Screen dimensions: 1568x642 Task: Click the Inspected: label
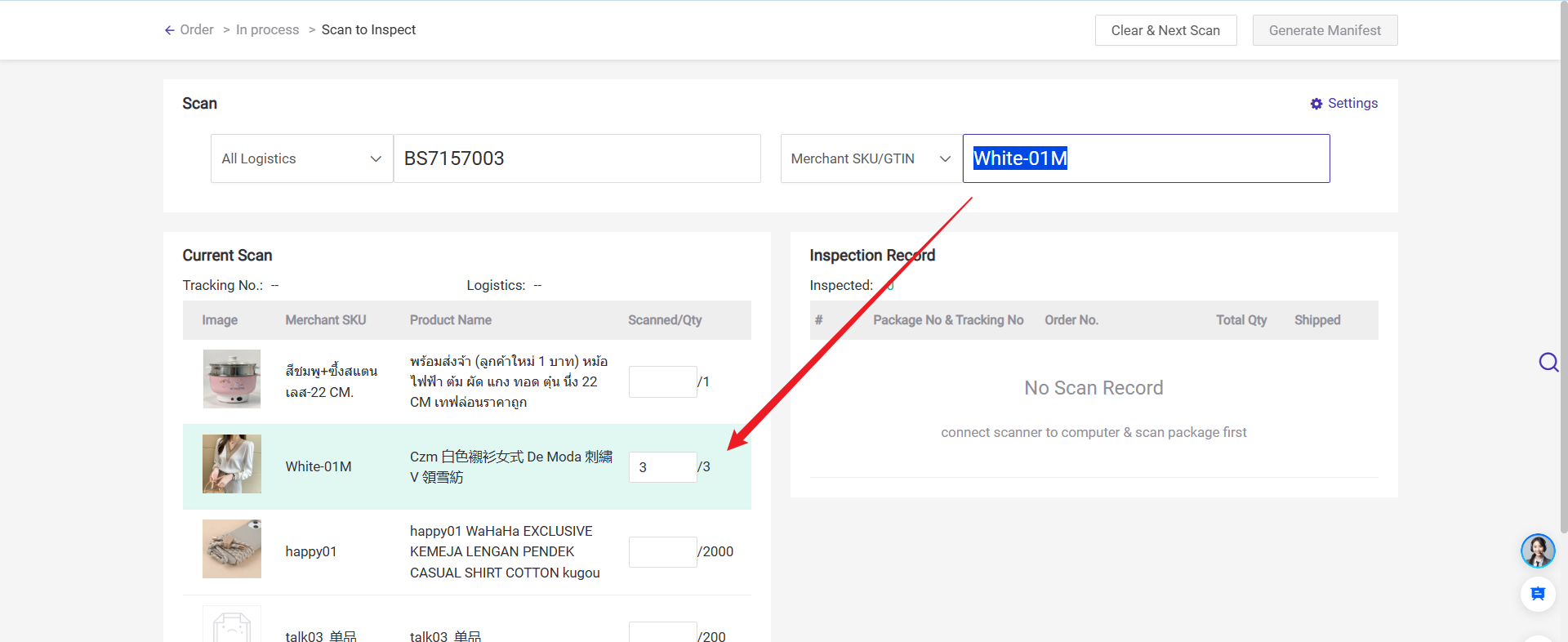841,285
